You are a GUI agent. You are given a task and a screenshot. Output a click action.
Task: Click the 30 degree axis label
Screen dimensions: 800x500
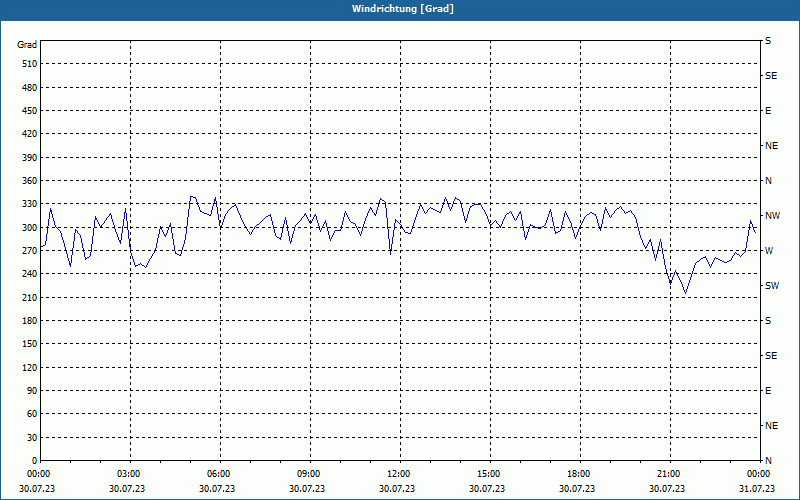[x=31, y=437]
